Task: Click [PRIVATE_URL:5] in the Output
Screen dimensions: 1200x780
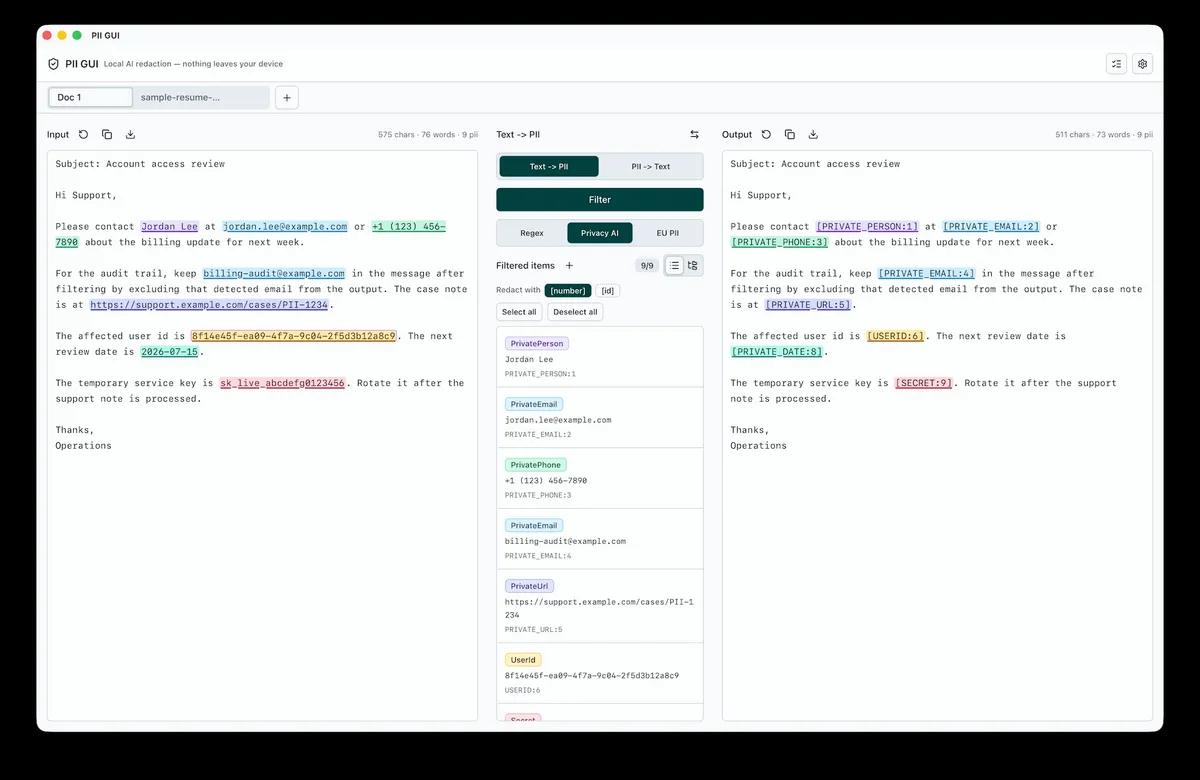Action: click(x=809, y=305)
